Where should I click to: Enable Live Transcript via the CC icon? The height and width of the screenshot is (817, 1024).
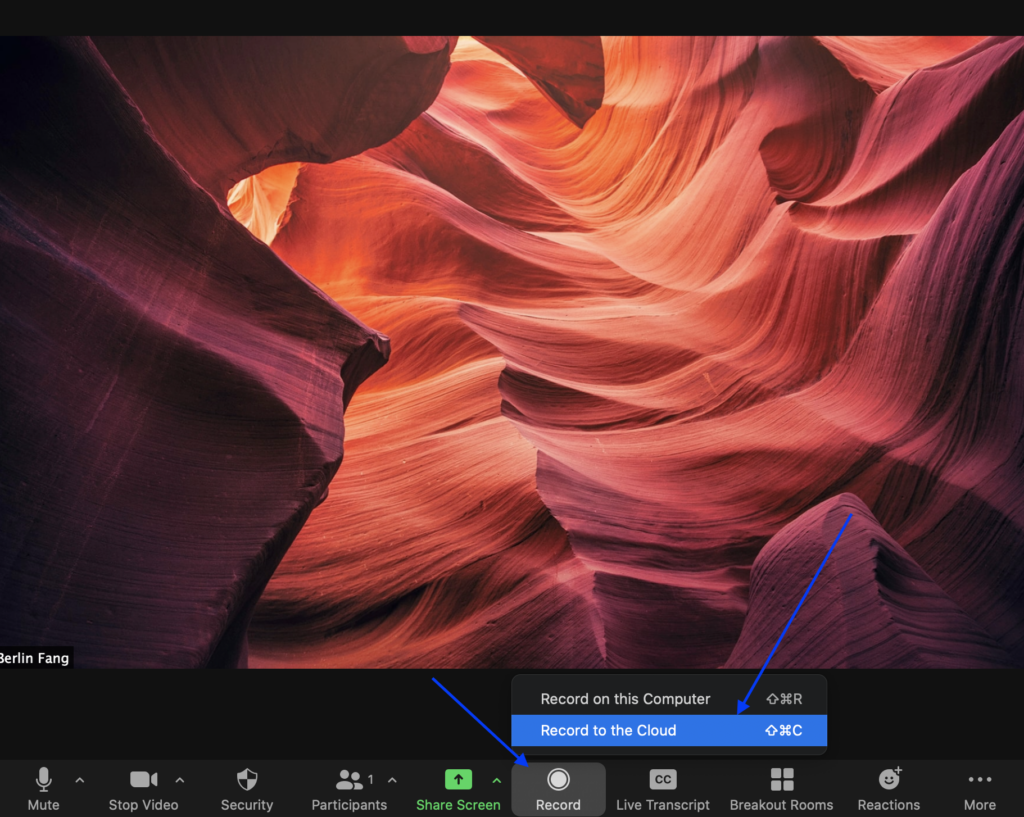click(x=662, y=780)
